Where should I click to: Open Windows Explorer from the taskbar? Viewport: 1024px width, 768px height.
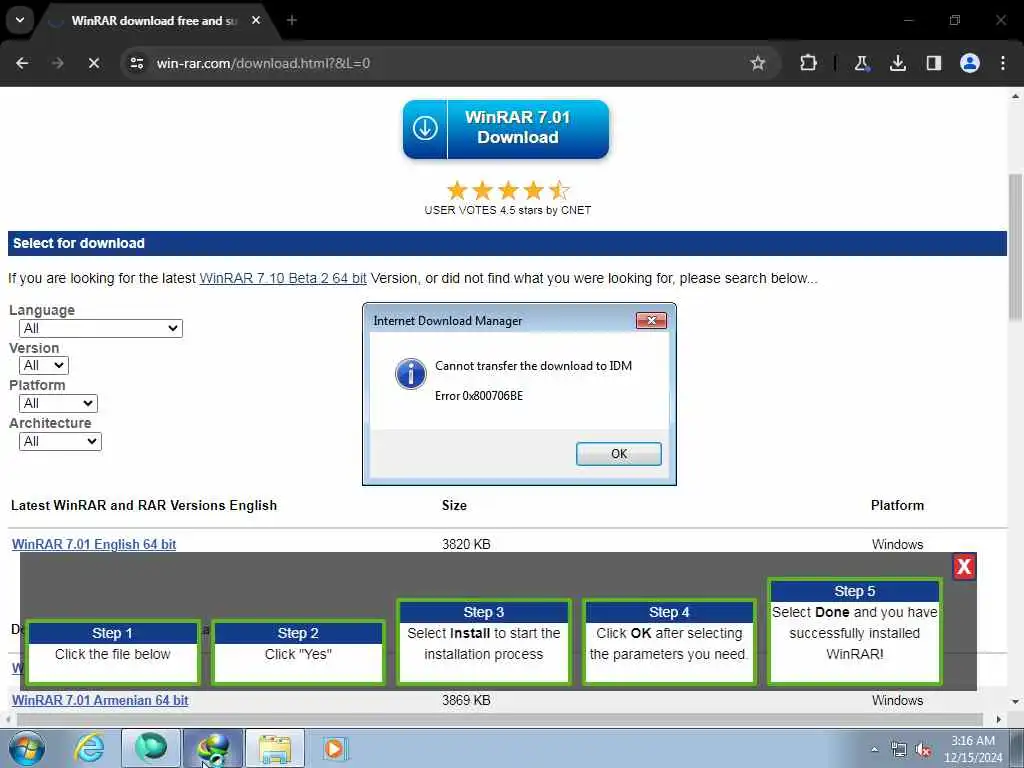pos(275,748)
